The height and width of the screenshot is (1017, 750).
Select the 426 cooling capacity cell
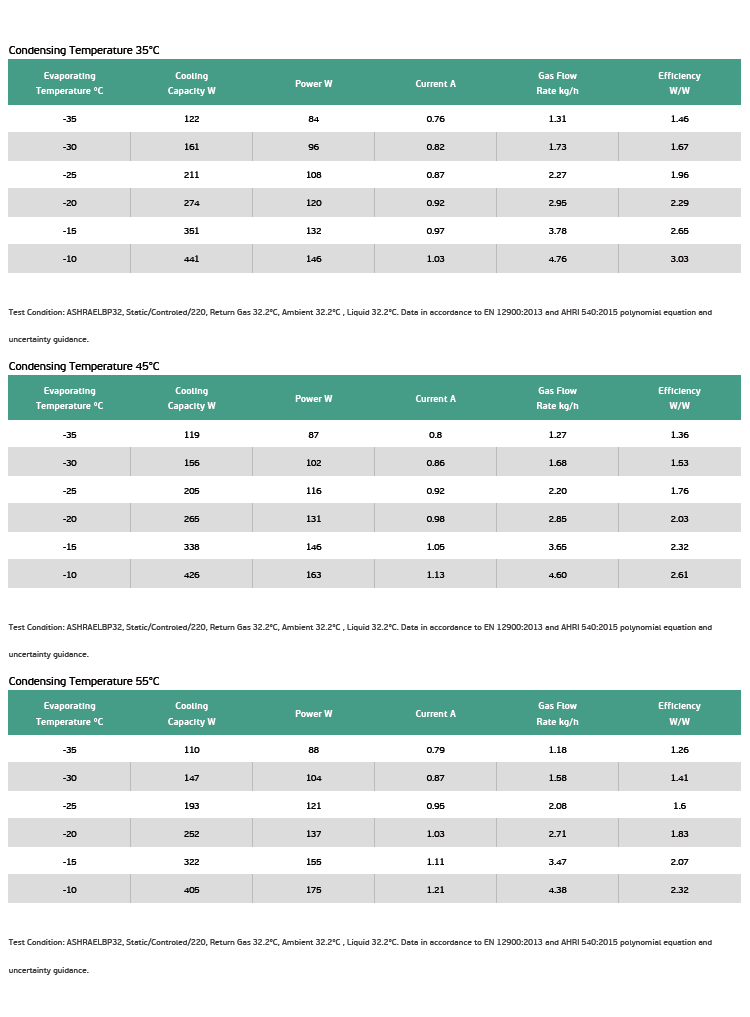(x=191, y=575)
